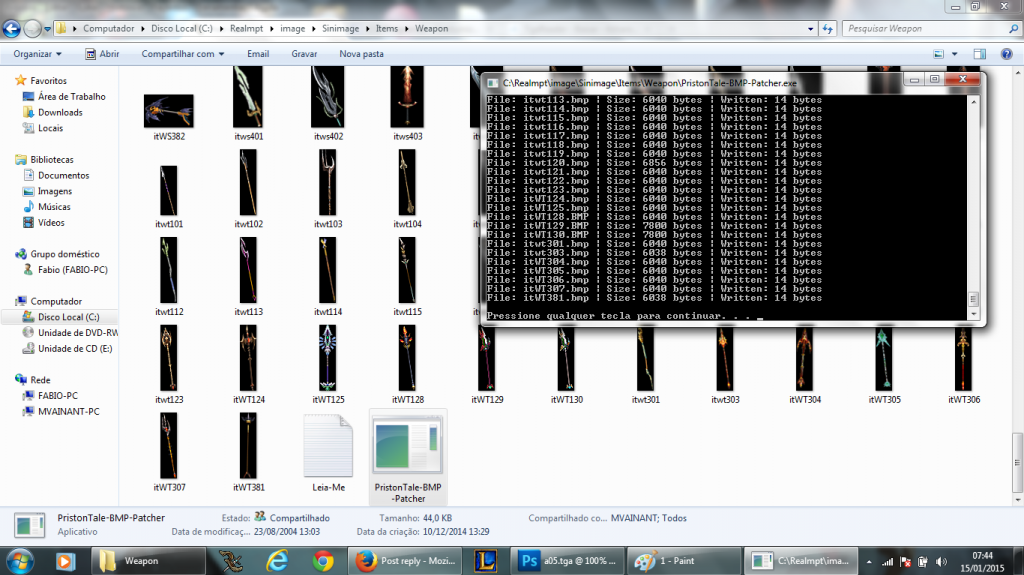Open the view options dropdown arrow
Viewport: 1024px width, 575px height.
[x=954, y=54]
